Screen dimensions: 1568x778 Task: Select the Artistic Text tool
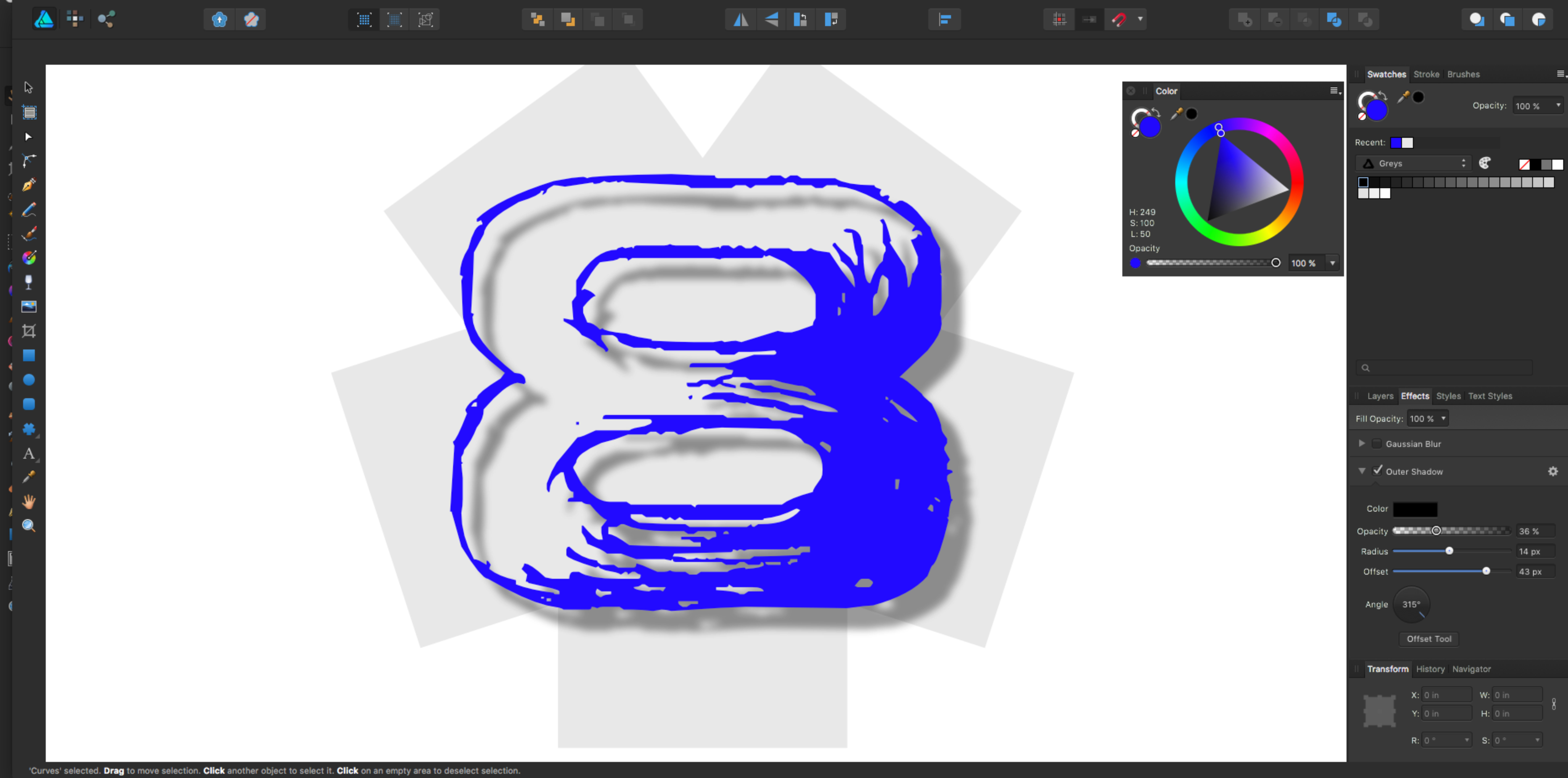click(29, 454)
